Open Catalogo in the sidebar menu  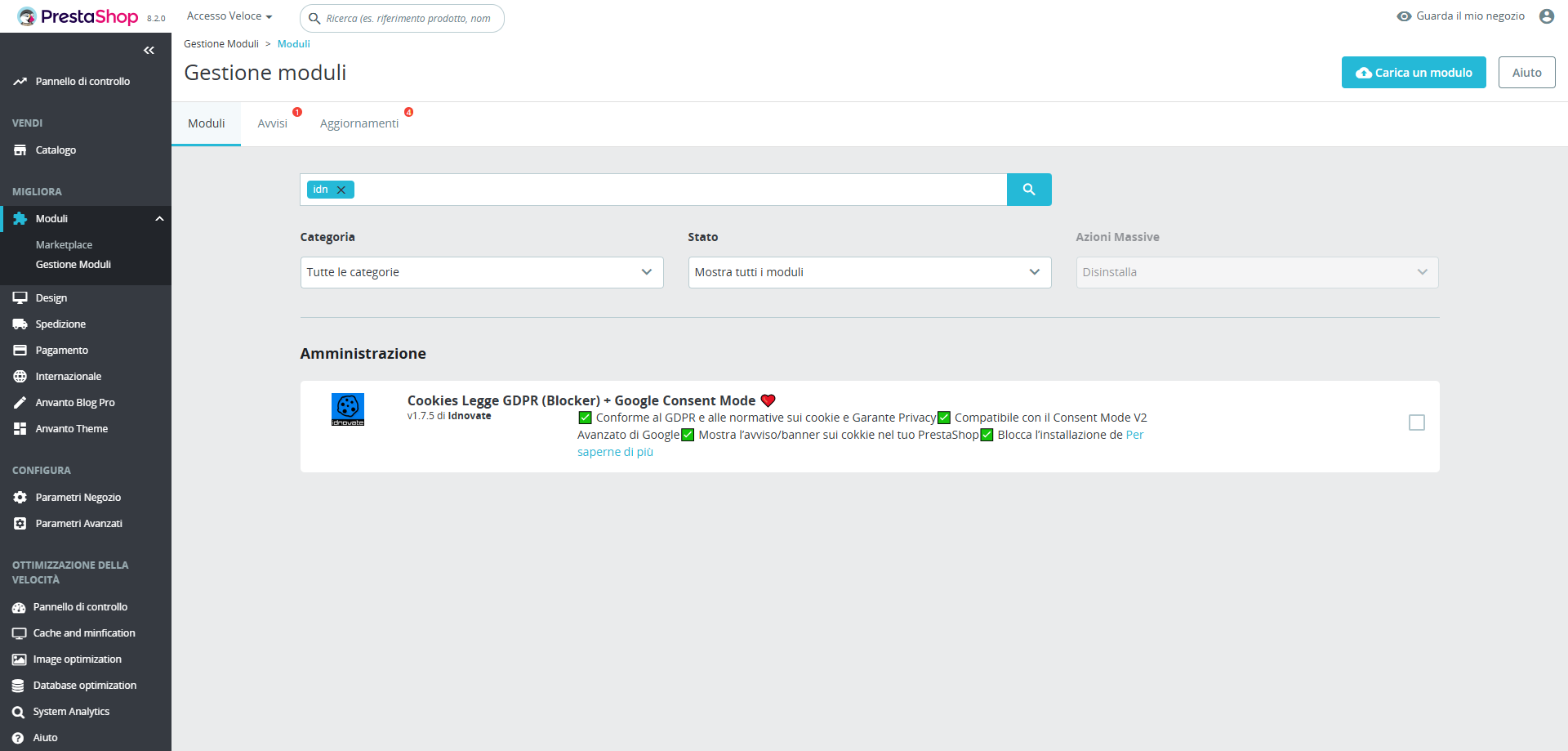(x=56, y=150)
